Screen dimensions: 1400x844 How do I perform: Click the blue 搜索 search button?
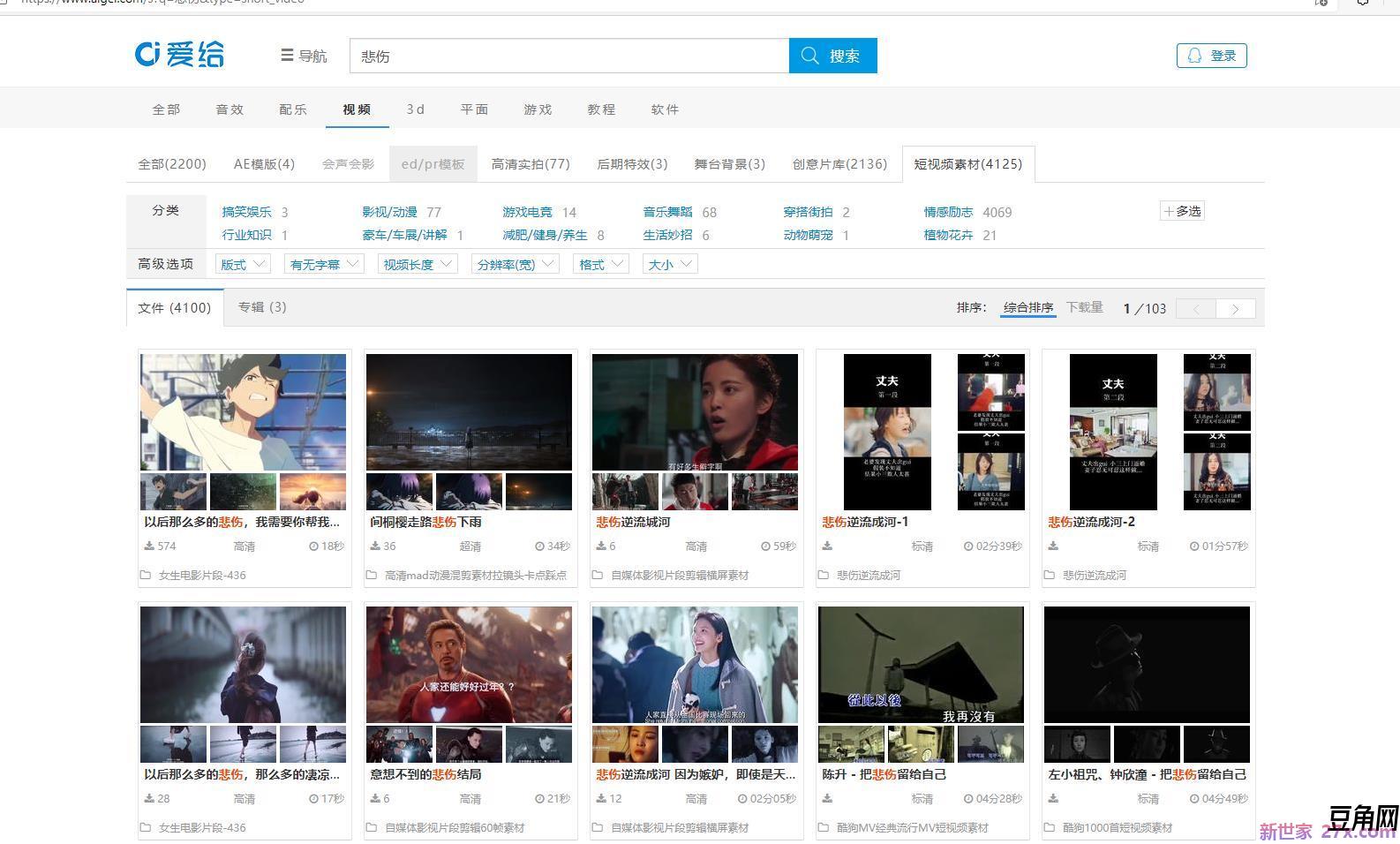[x=832, y=56]
